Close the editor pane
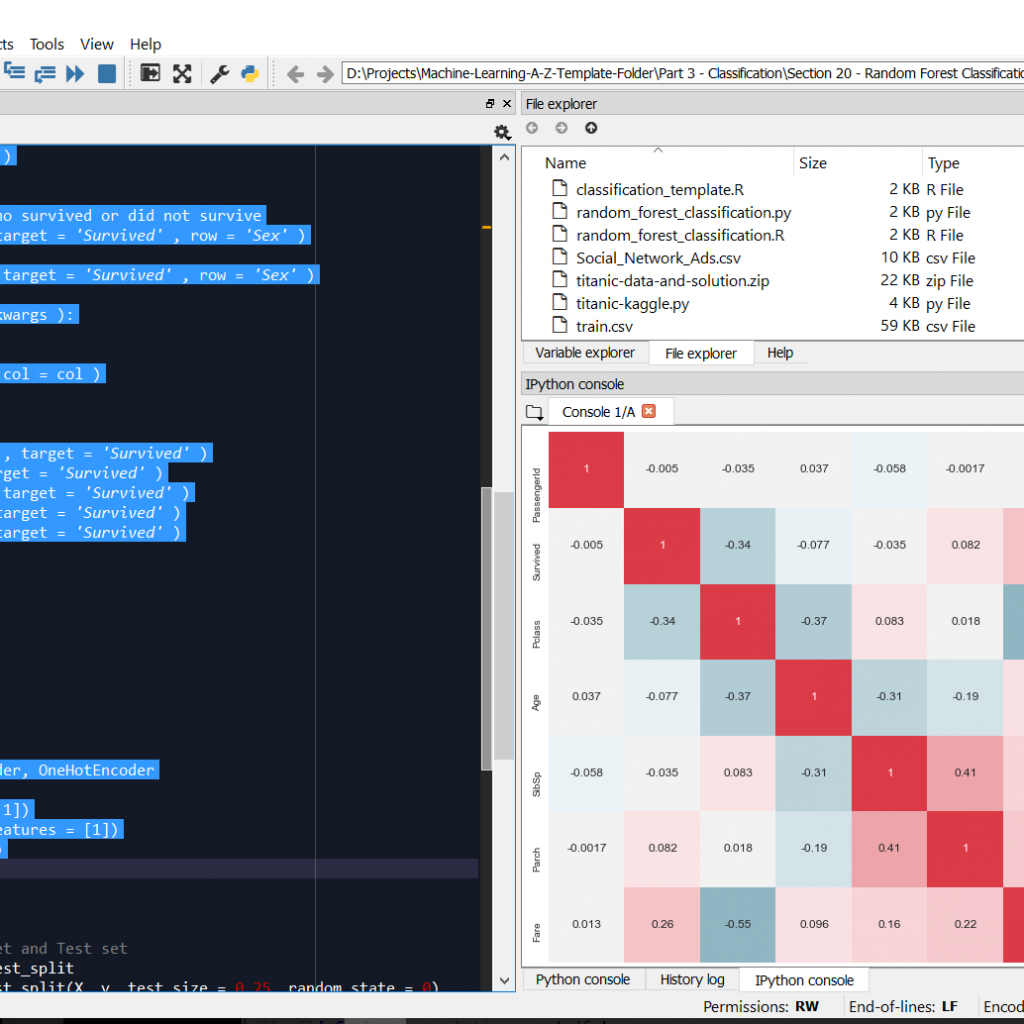 [507, 103]
